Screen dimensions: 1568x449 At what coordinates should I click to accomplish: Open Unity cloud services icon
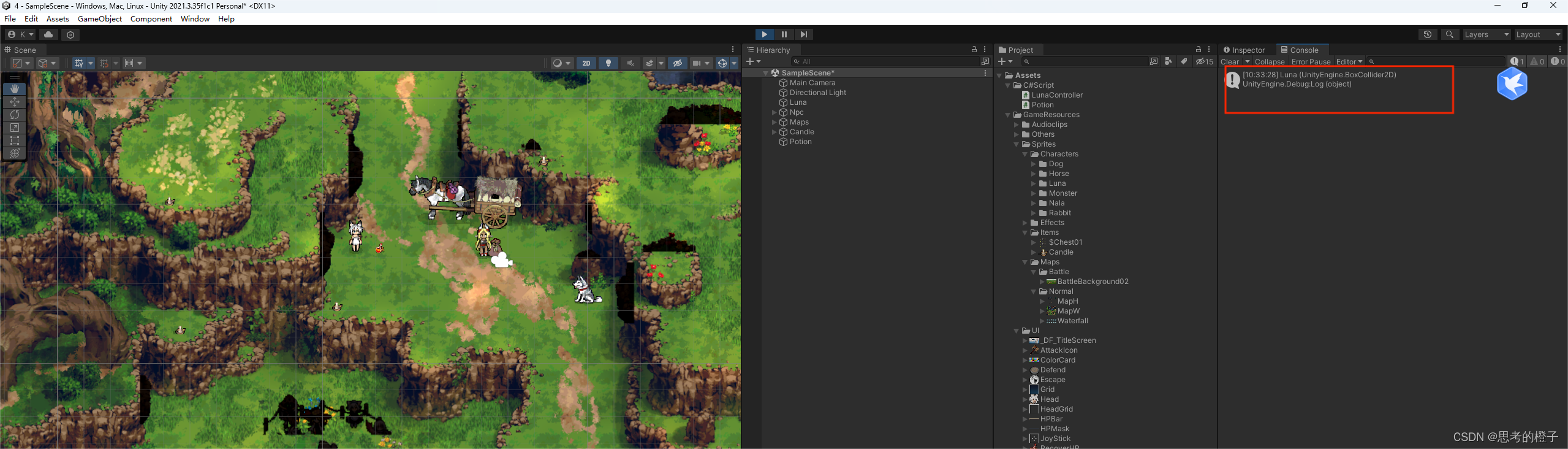[x=48, y=34]
